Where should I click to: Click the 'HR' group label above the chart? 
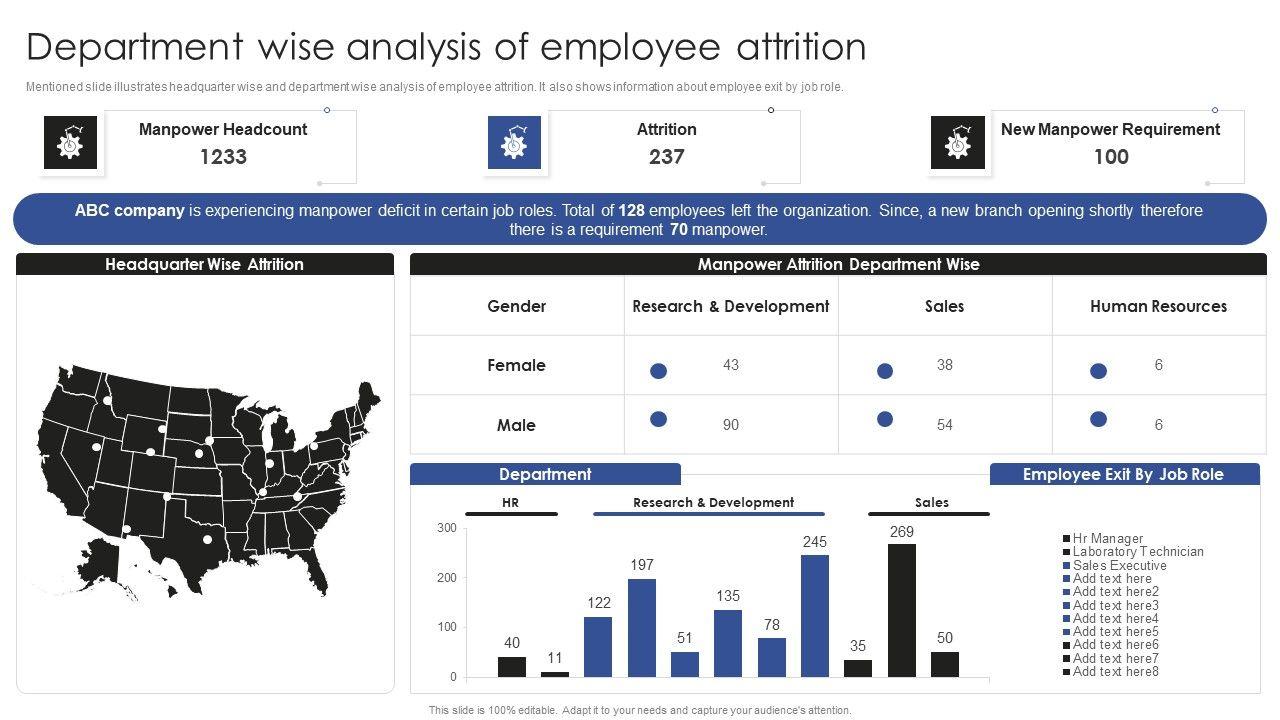(511, 502)
